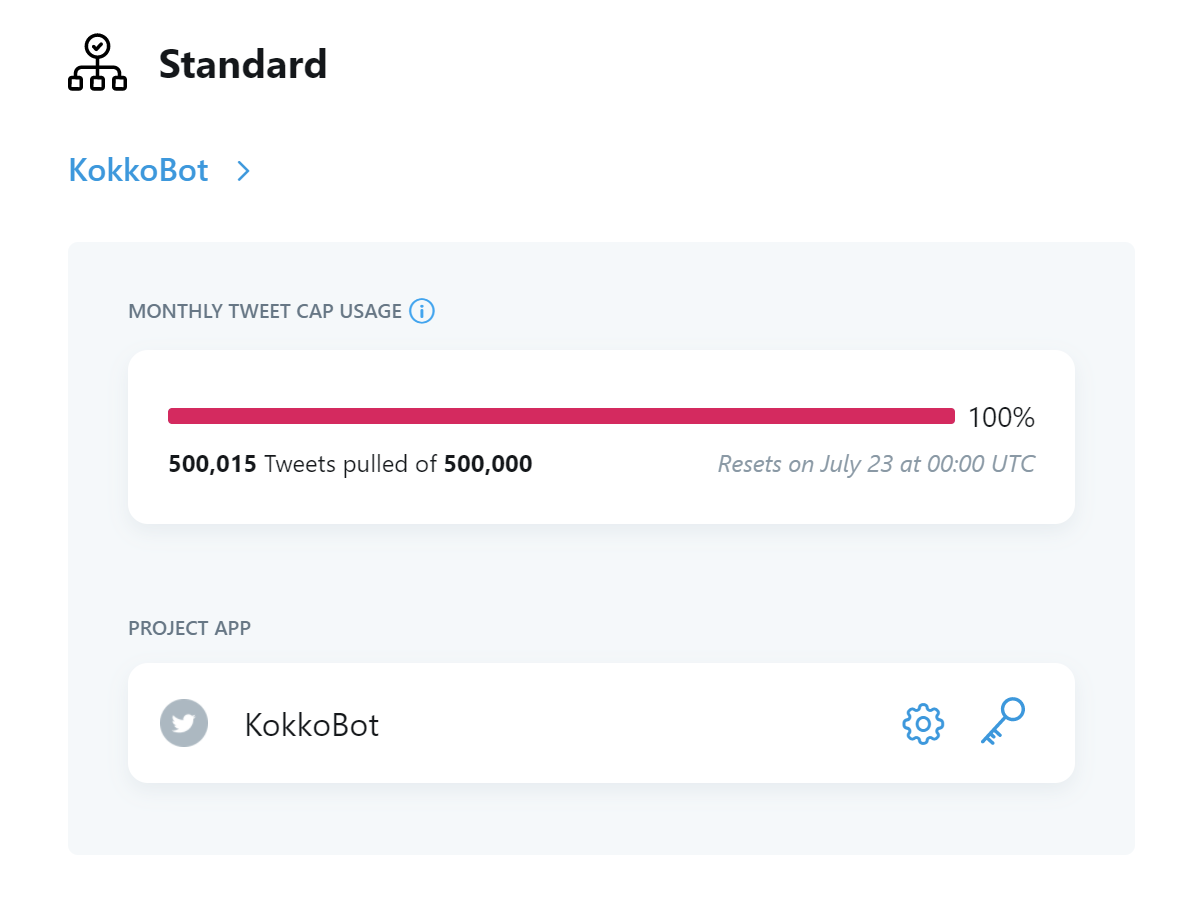The width and height of the screenshot is (1185, 897).
Task: Click the 500,015 tweets pulled count
Action: coord(212,464)
